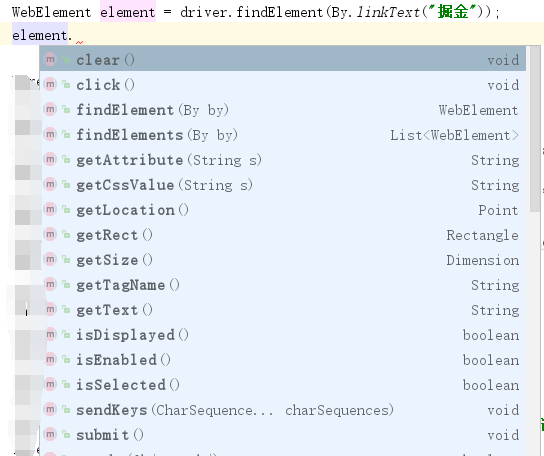544x456 pixels.
Task: Click the WebElement type in the code line
Action: (x=51, y=12)
